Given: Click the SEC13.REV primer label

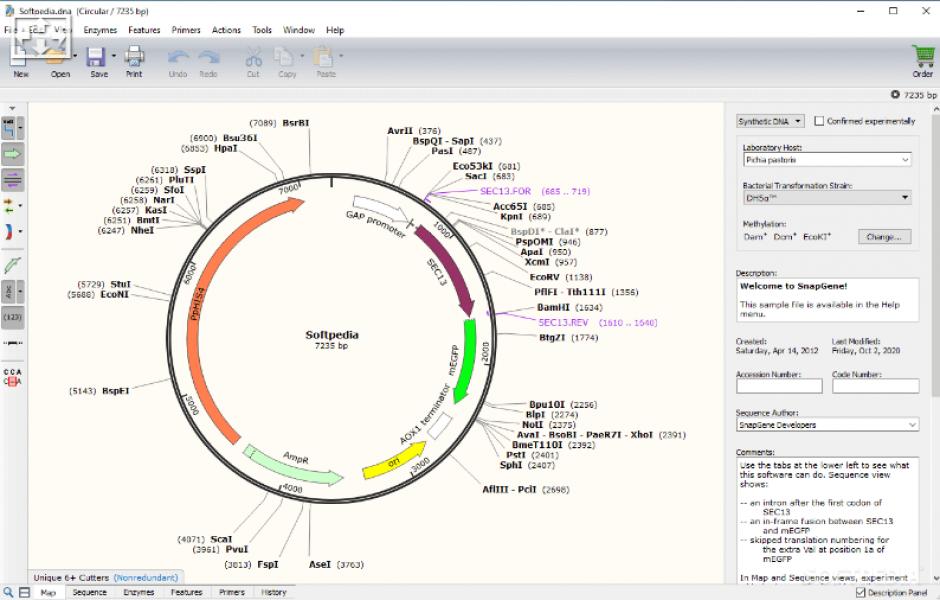Looking at the screenshot, I should (564, 322).
